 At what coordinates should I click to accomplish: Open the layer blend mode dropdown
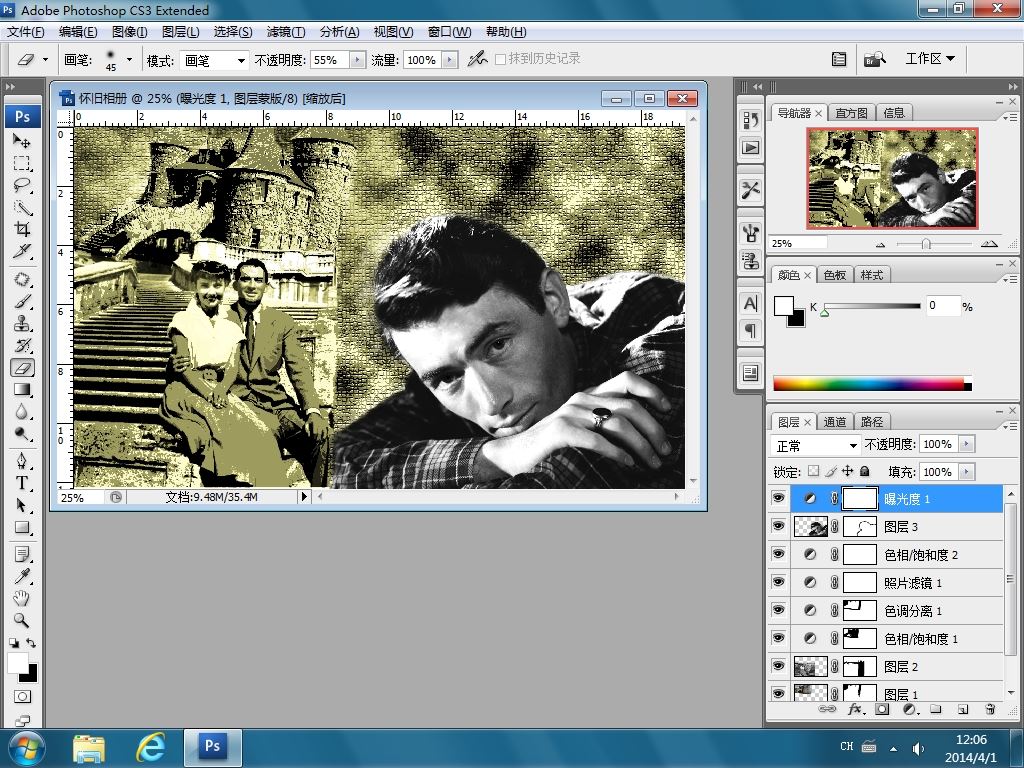click(816, 445)
